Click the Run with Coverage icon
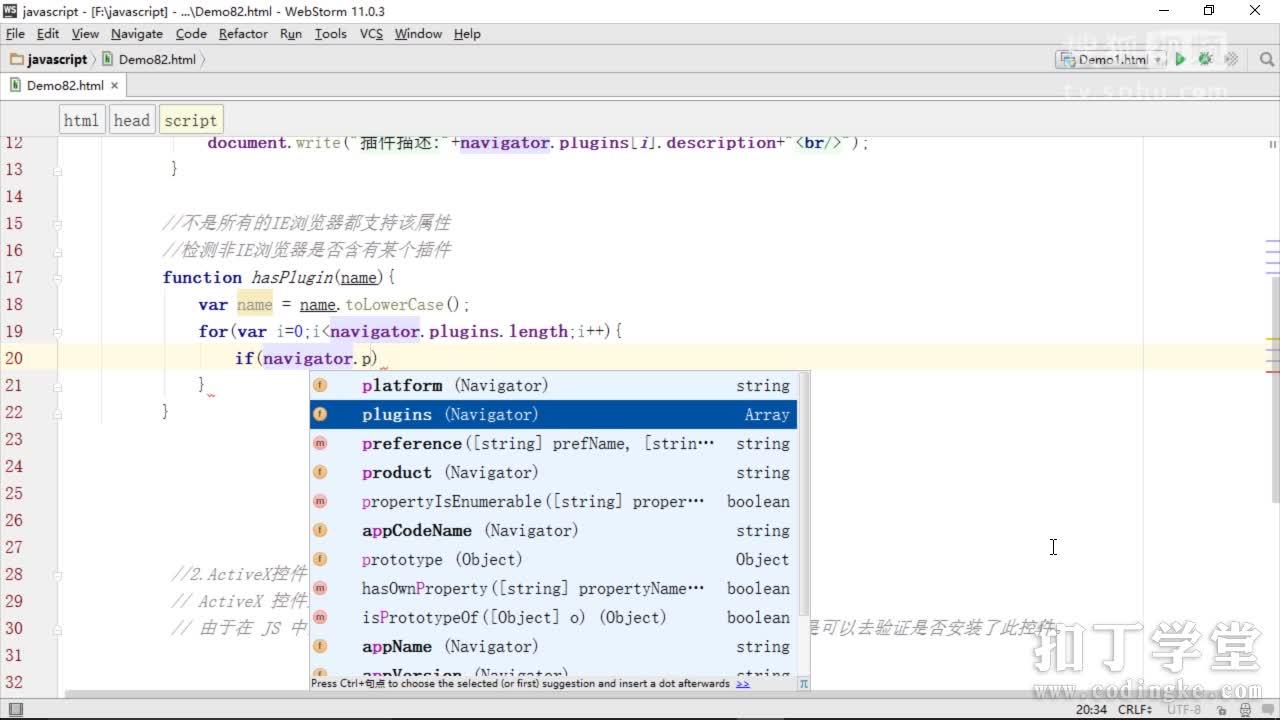This screenshot has width=1280, height=720. pyautogui.click(x=1230, y=59)
